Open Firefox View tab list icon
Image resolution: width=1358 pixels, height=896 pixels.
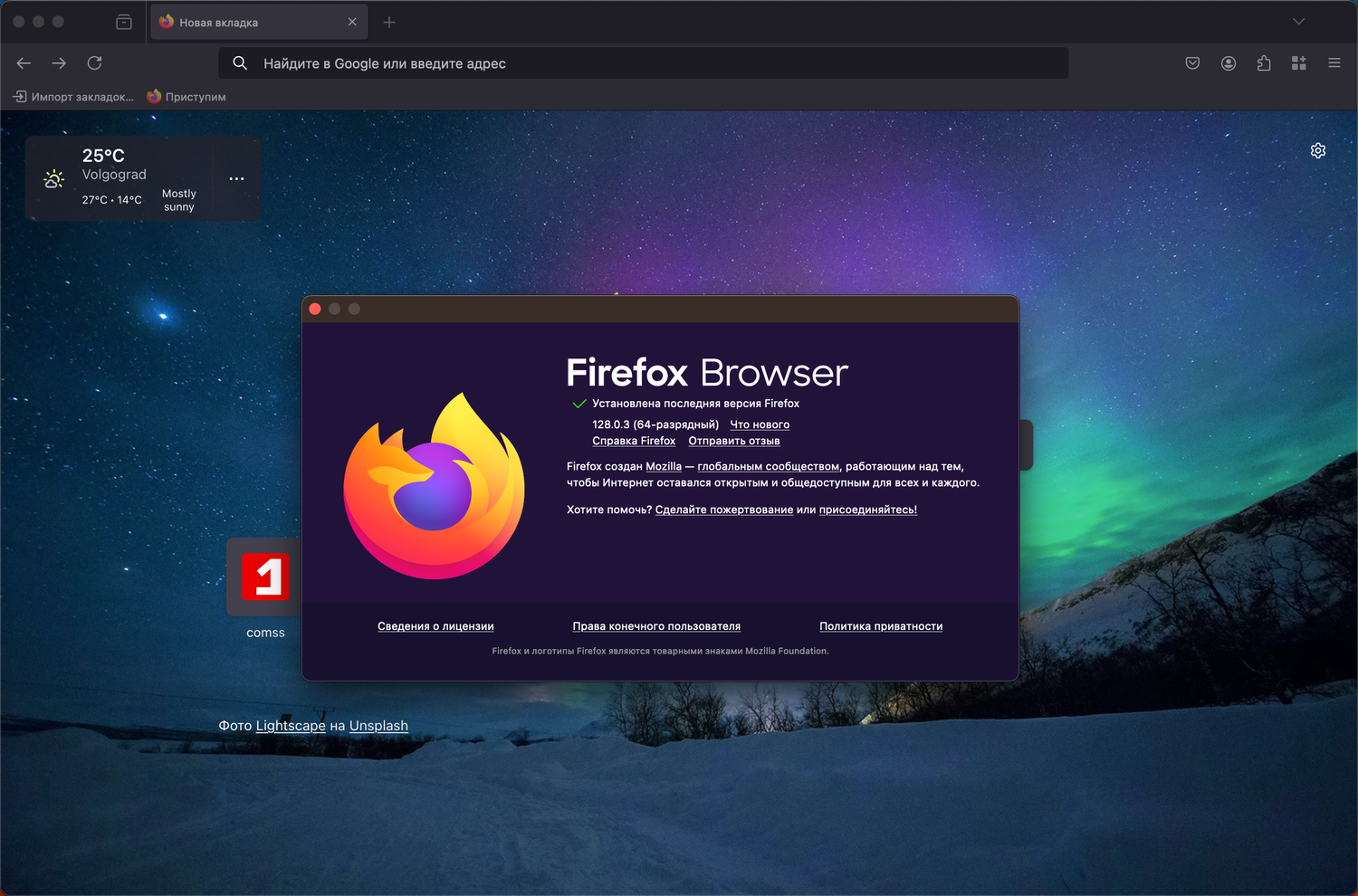[124, 22]
